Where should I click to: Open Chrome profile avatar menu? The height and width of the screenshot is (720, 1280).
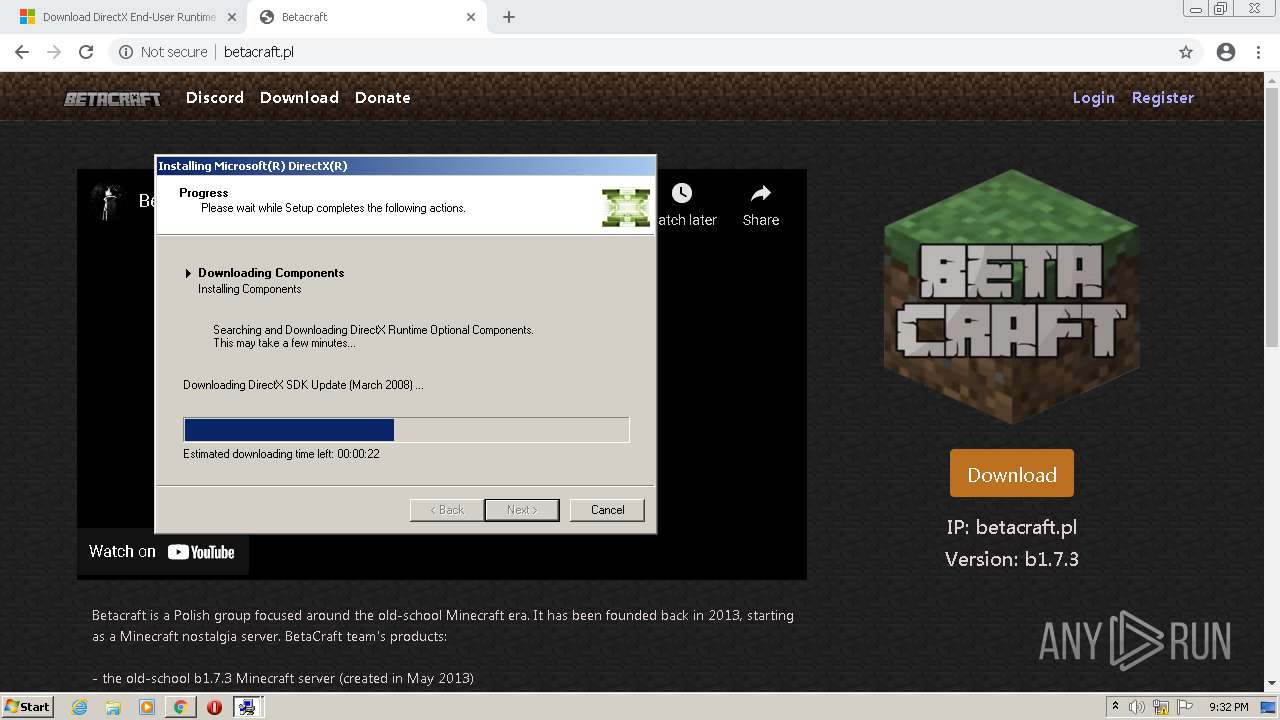coord(1226,52)
